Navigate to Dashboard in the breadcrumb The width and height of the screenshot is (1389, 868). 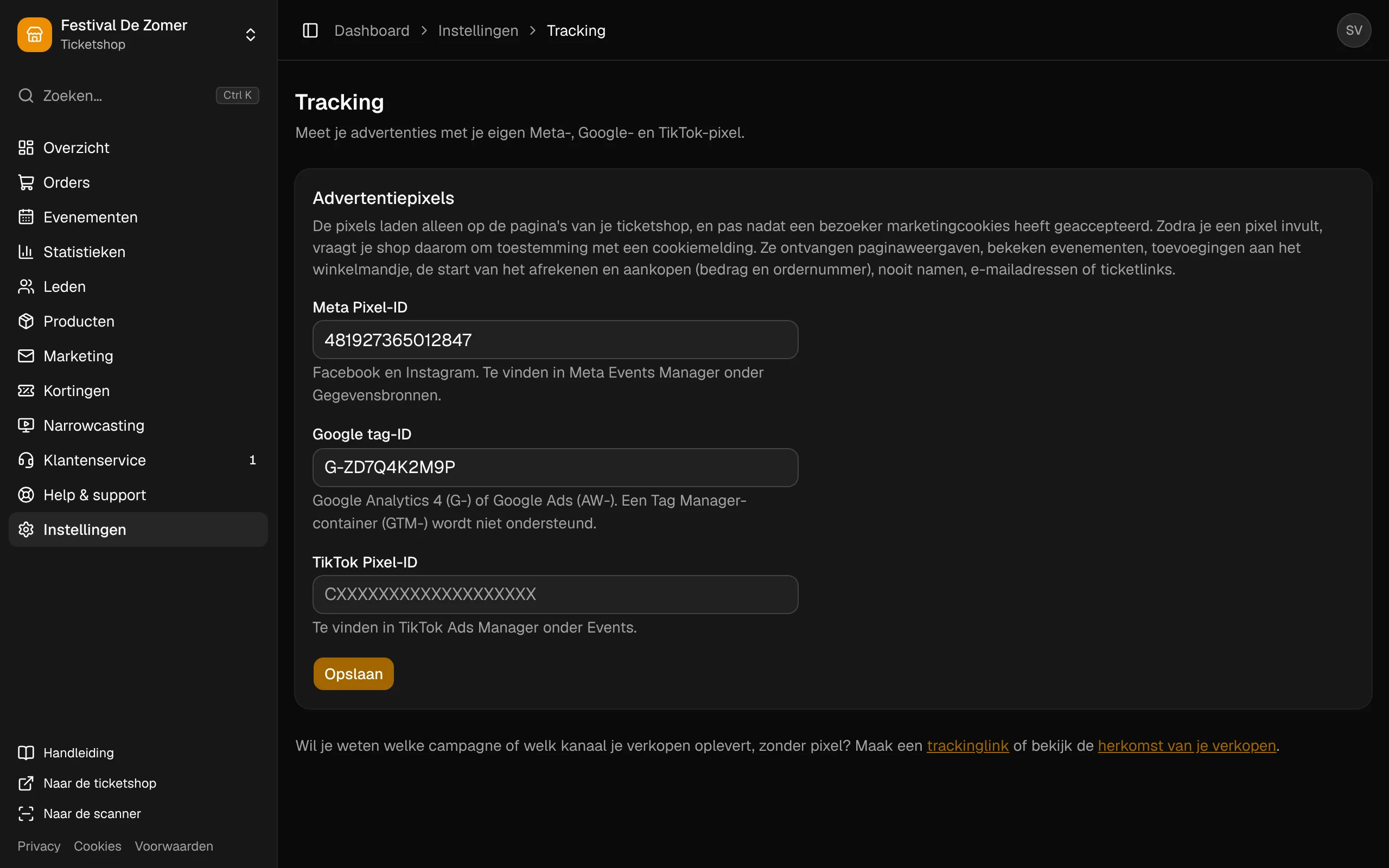tap(372, 30)
